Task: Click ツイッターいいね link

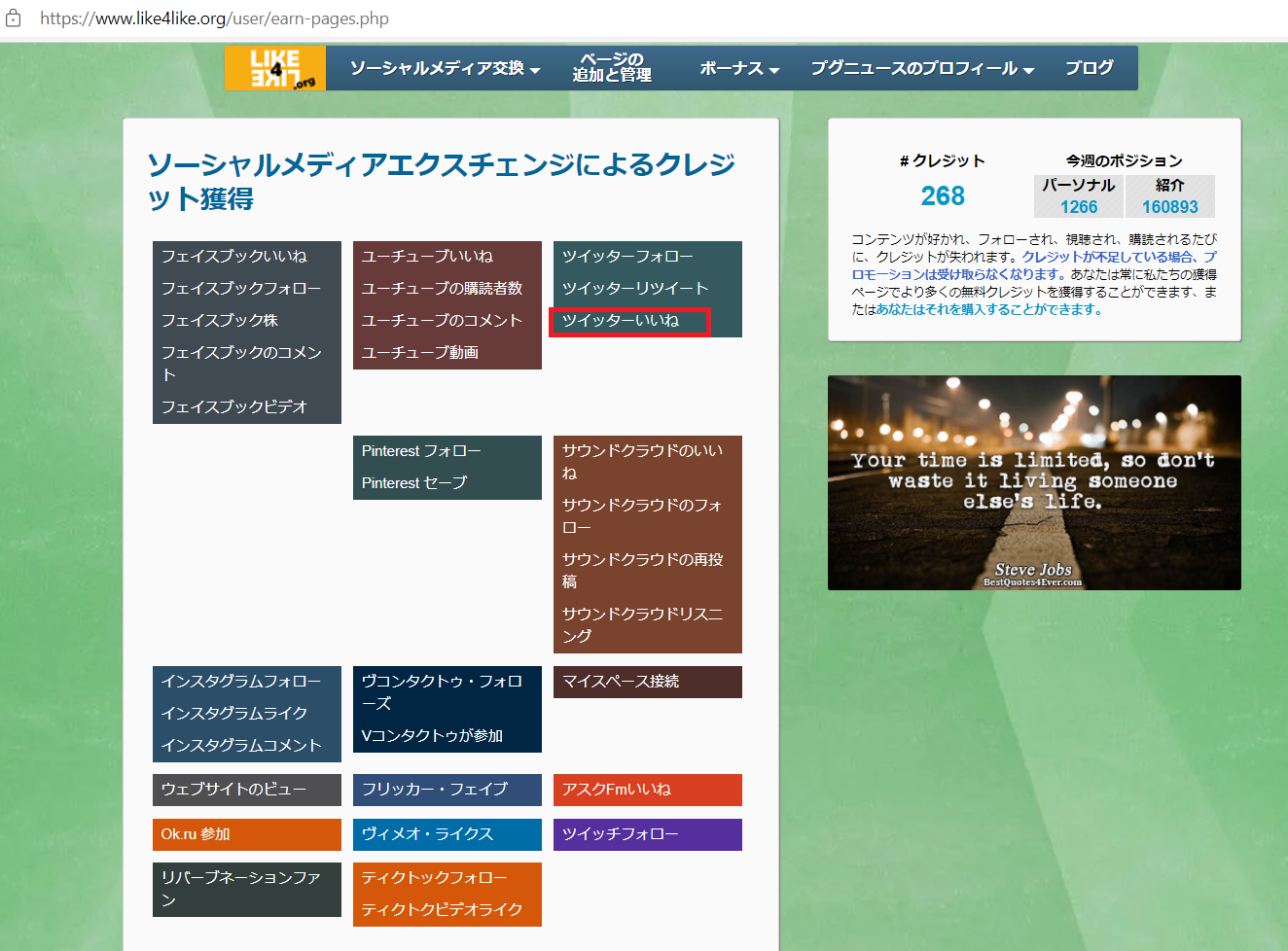Action: click(621, 320)
